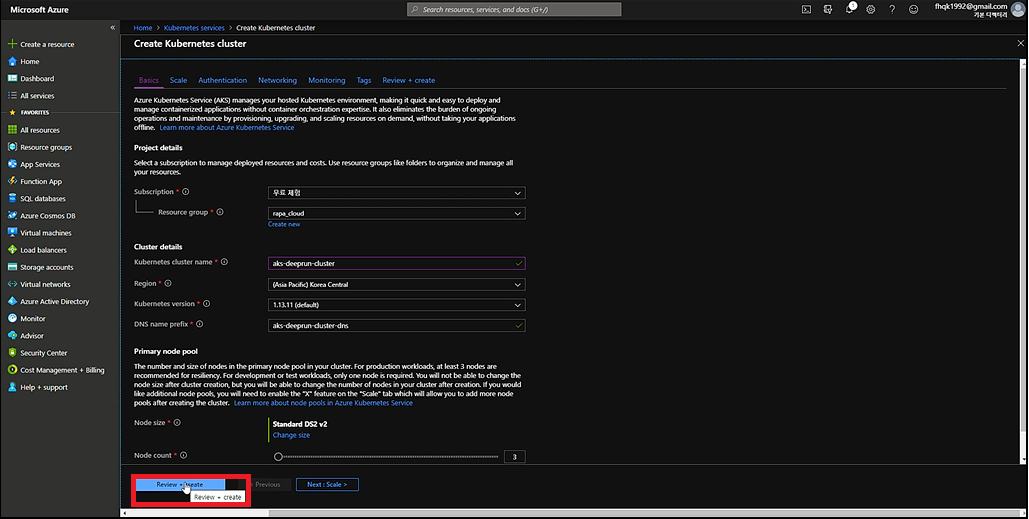Open Security Center shield icon
Screen dimensions: 1029x519
tap(12, 352)
